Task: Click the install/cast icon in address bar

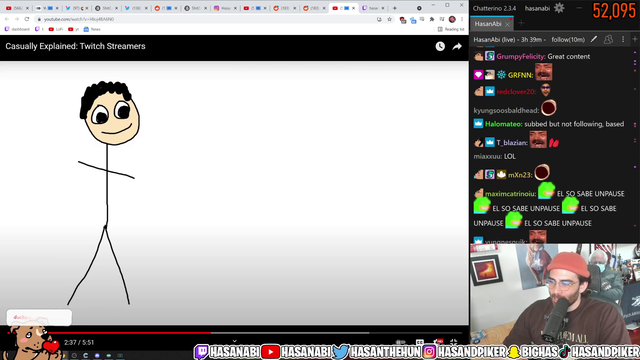Action: [x=380, y=19]
